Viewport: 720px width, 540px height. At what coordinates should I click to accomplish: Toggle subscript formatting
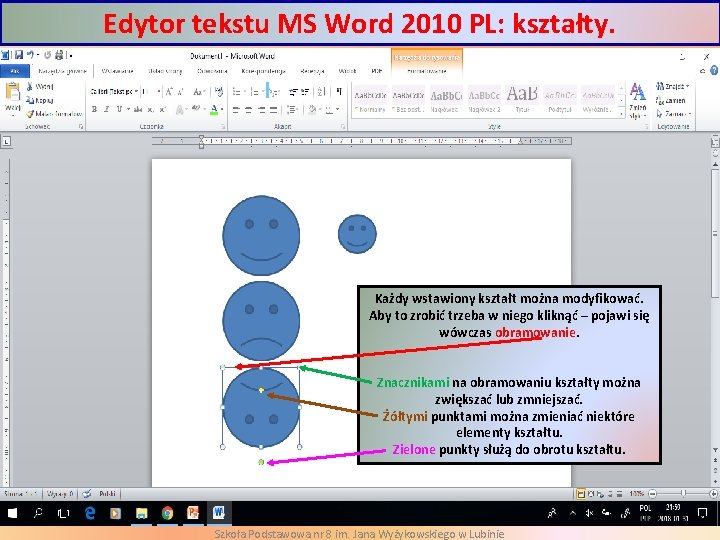150,109
